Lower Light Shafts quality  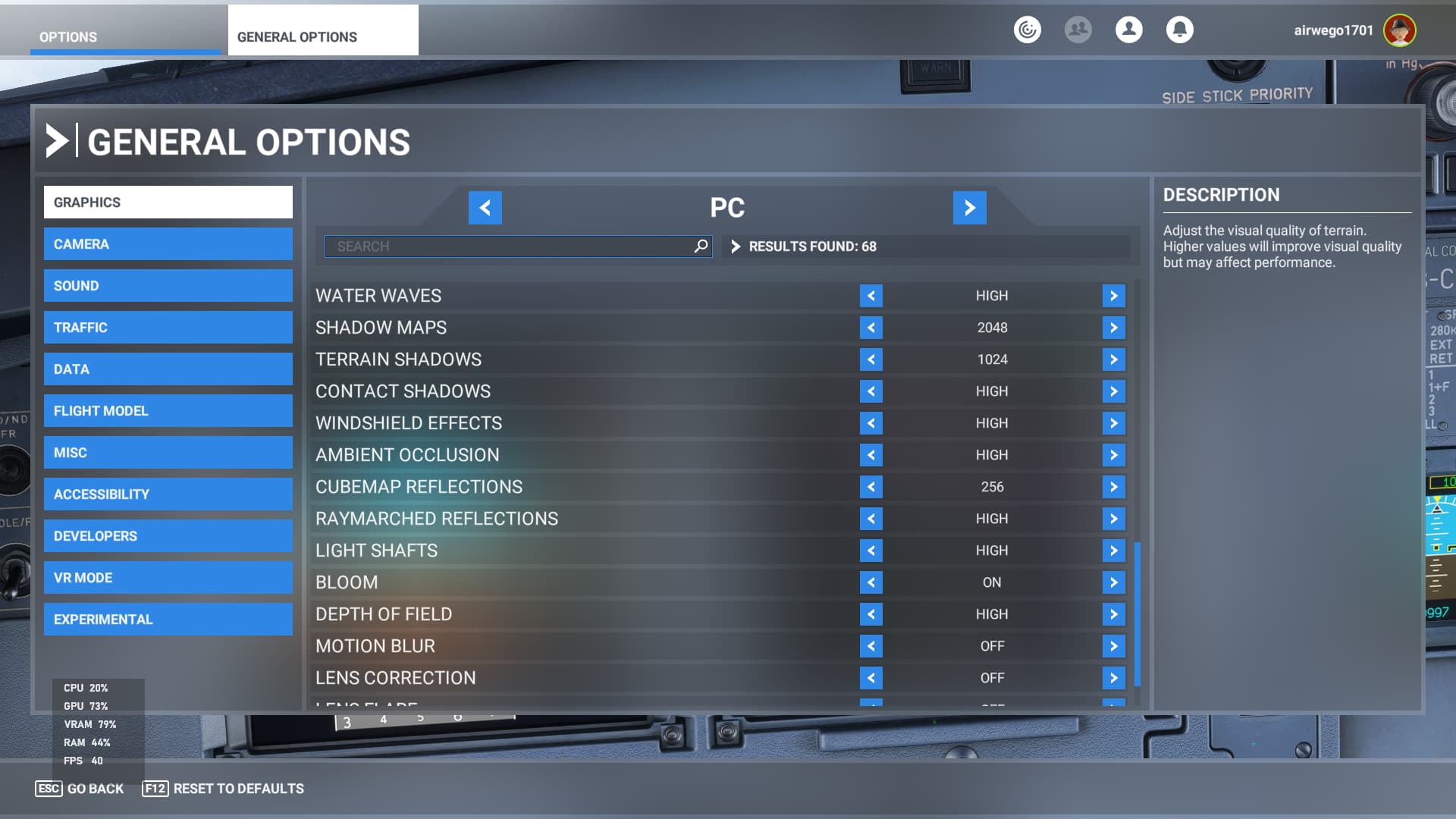[871, 551]
